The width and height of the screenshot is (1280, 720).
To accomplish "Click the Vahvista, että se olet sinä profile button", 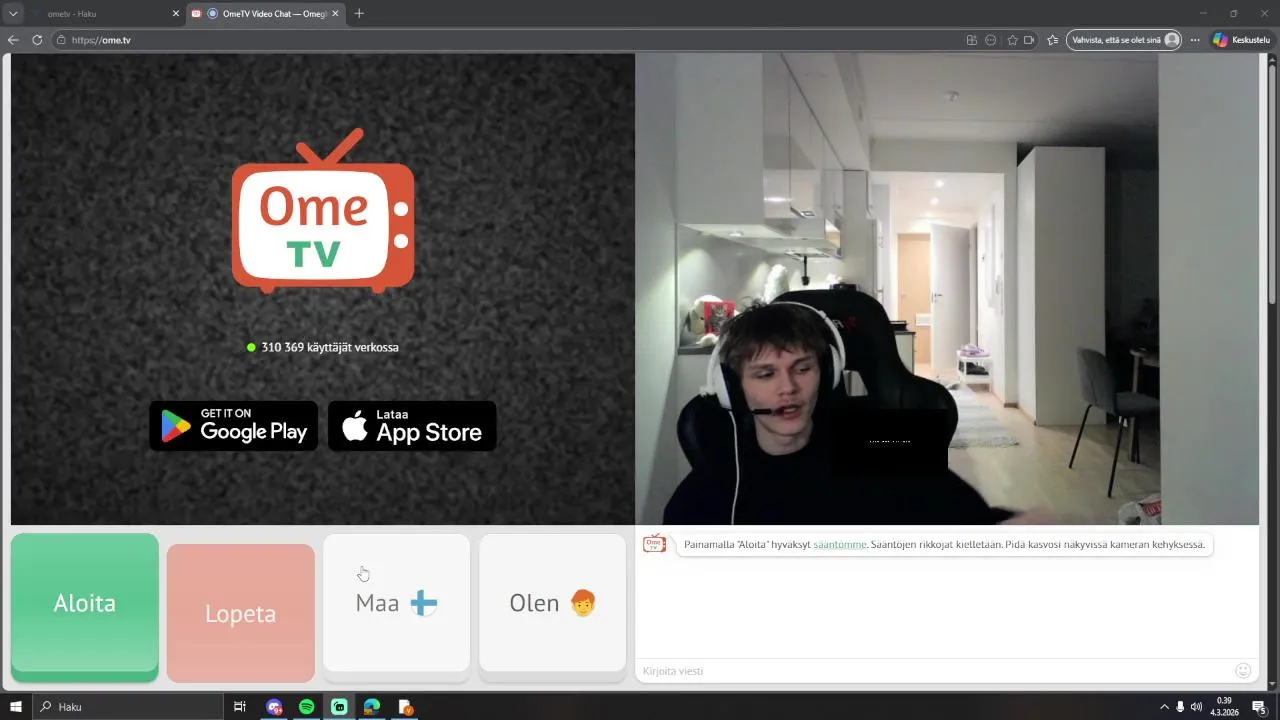I will [x=1124, y=40].
